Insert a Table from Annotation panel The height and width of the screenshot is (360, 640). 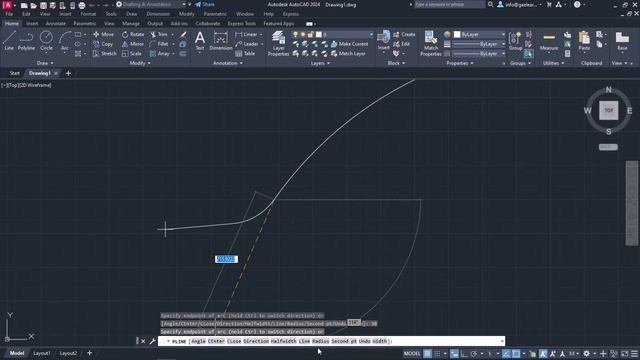click(245, 53)
